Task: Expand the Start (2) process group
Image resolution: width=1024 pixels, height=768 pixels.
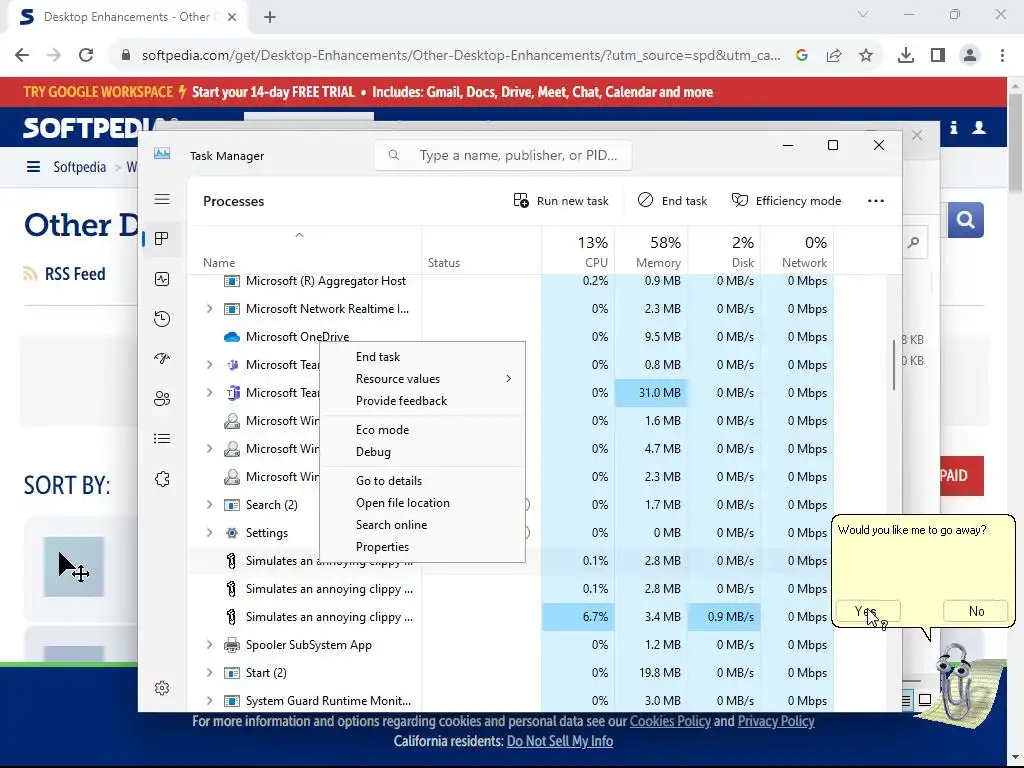Action: tap(209, 673)
